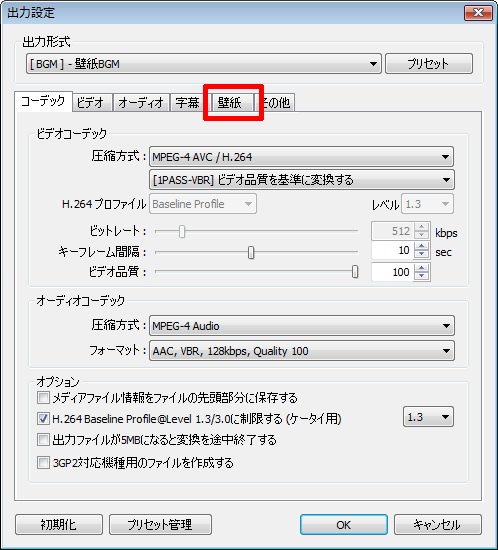Expand the AAC VBR 128kbps audio format dropdown

(302, 351)
